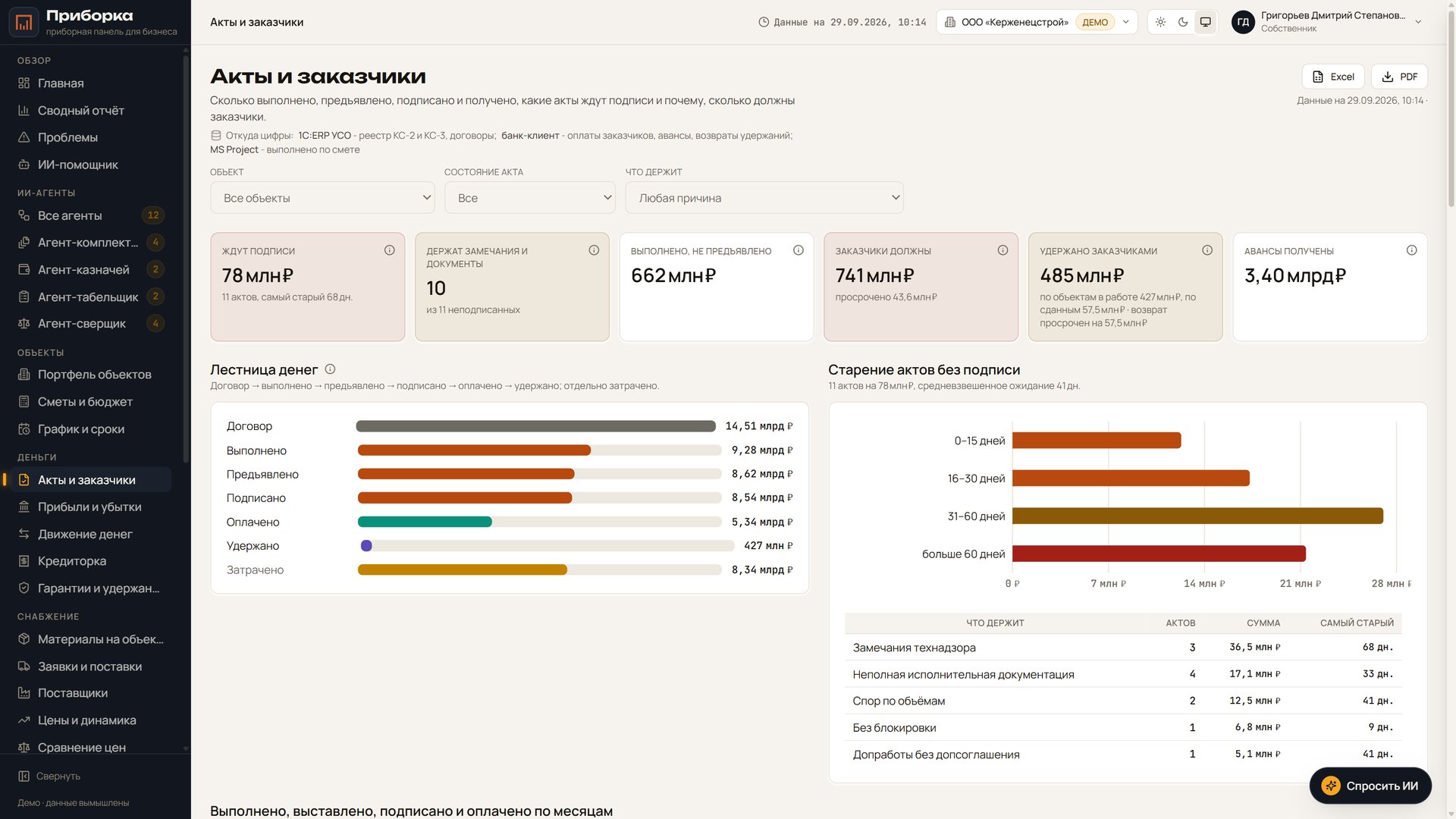1456x819 pixels.
Task: Open info icon on Ждут подписи card
Action: [389, 250]
